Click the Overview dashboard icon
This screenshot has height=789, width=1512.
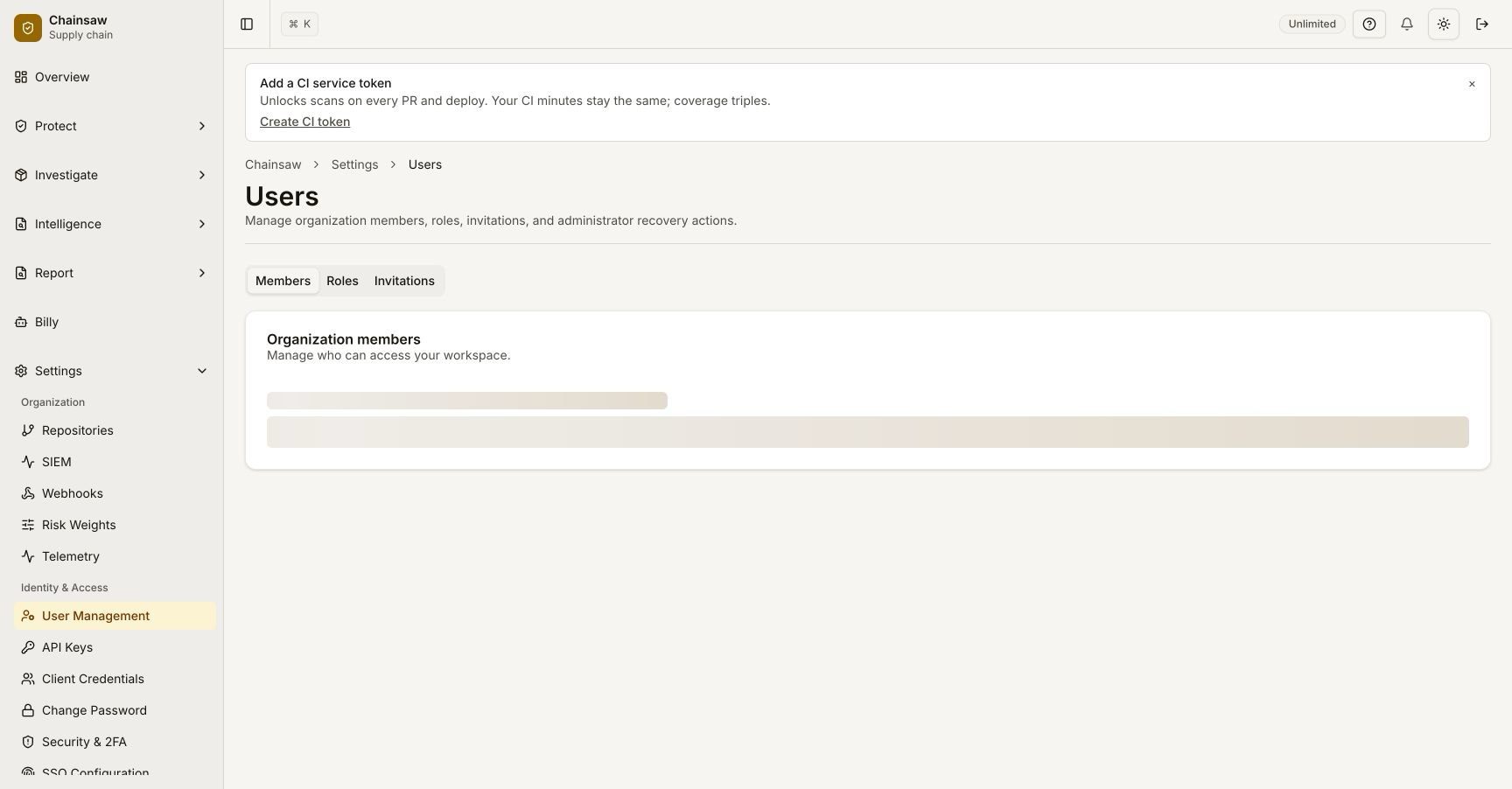pos(21,77)
